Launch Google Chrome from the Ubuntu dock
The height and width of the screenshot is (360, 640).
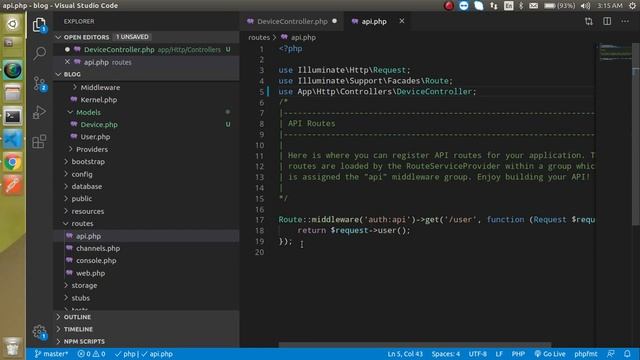(13, 162)
